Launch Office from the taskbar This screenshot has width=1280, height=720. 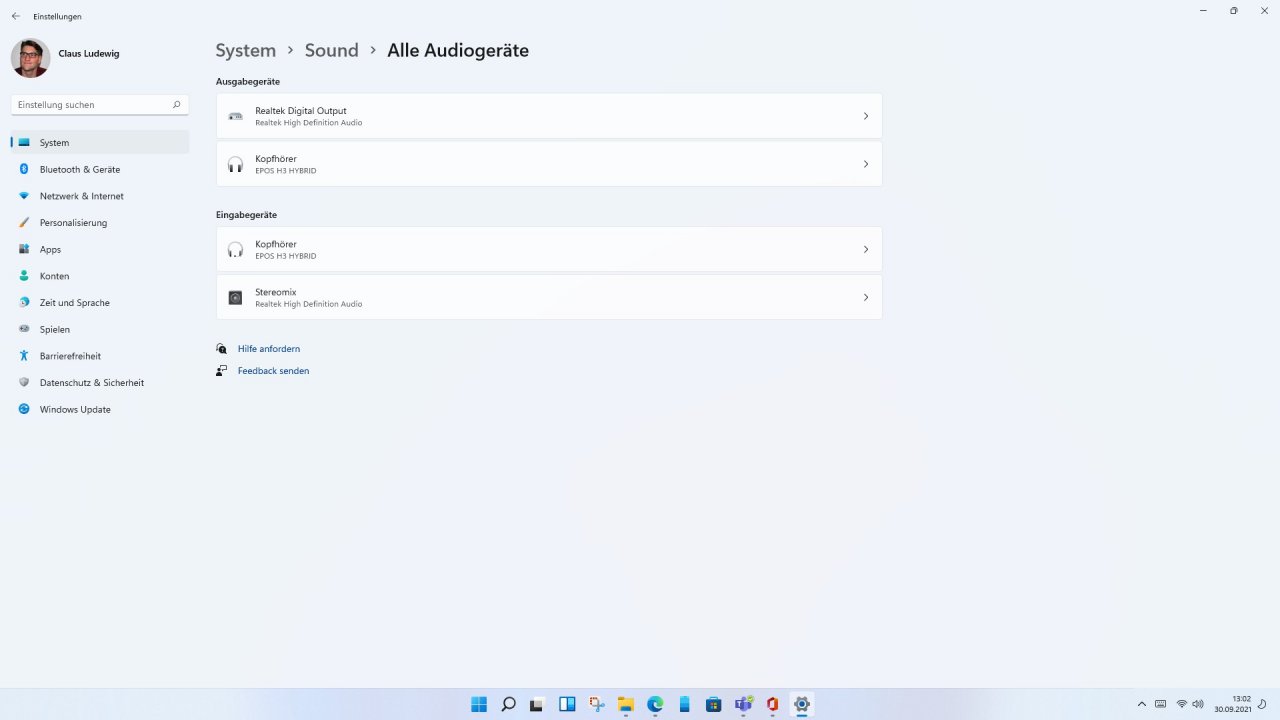[772, 704]
